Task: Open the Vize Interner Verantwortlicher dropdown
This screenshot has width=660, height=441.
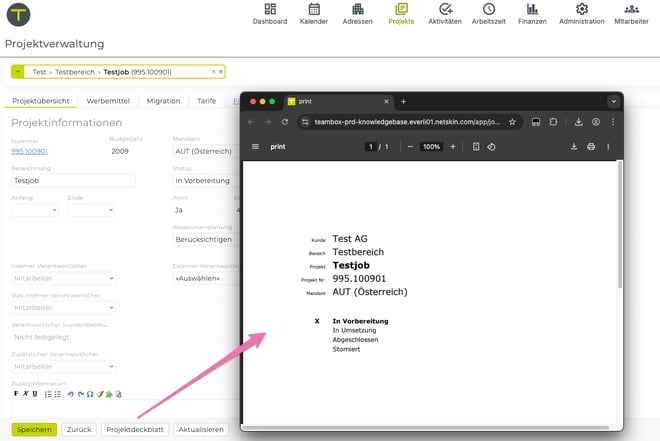Action: (64, 308)
